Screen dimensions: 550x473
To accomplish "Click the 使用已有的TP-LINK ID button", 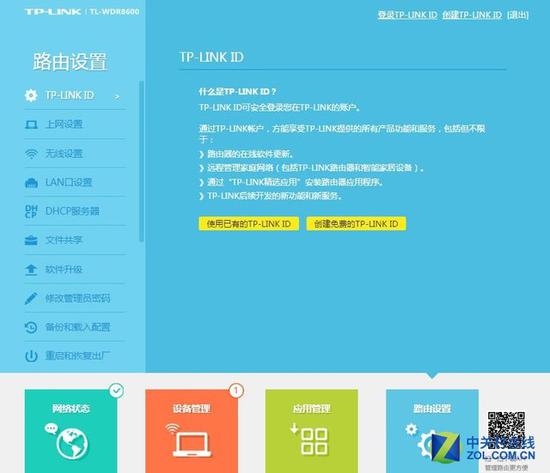I will coord(249,224).
